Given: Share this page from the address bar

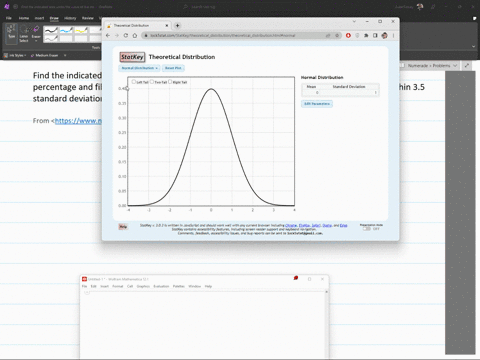Looking at the screenshot, I should 328,35.
